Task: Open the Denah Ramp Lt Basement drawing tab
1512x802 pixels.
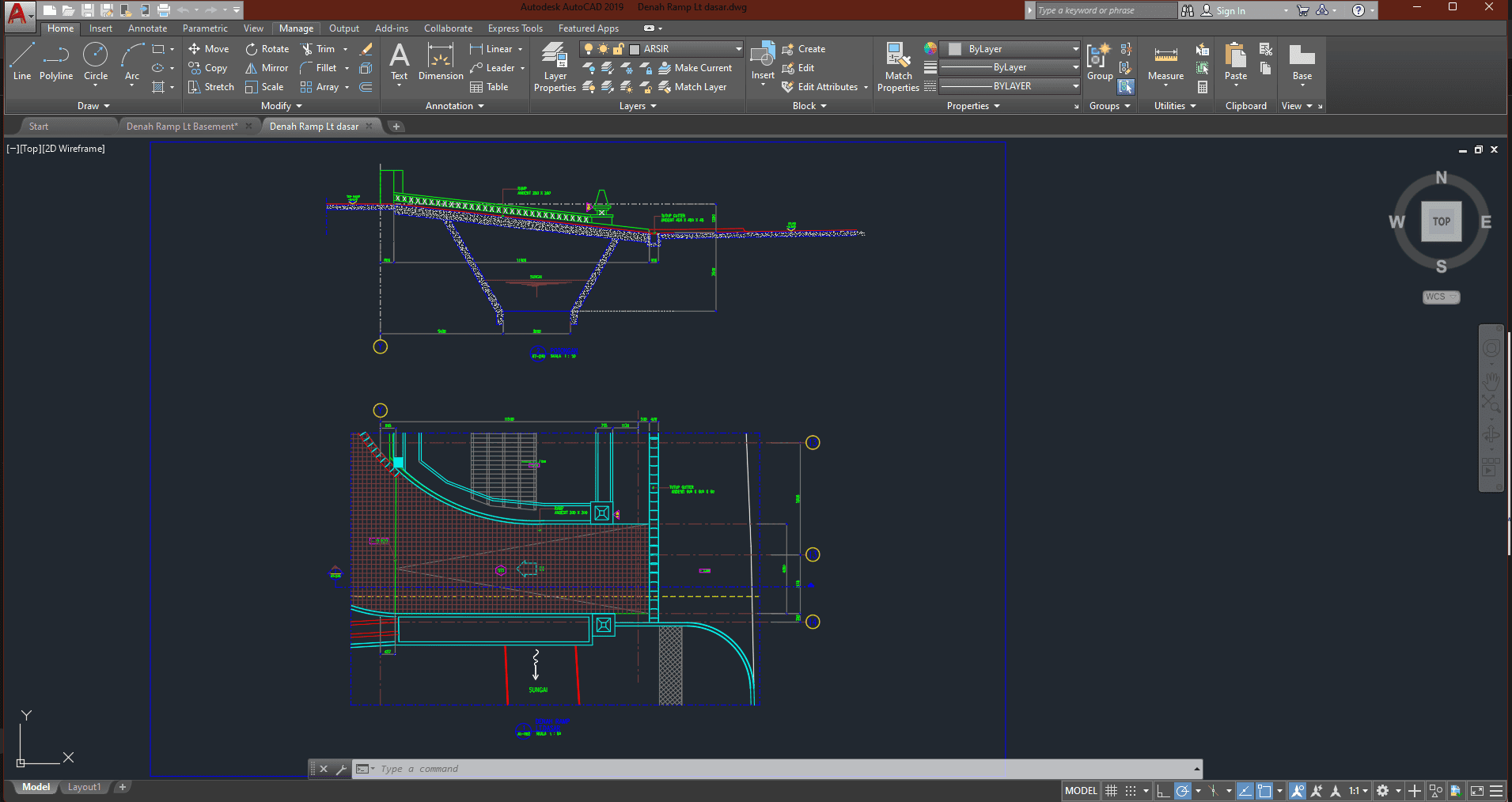Action: pos(181,127)
